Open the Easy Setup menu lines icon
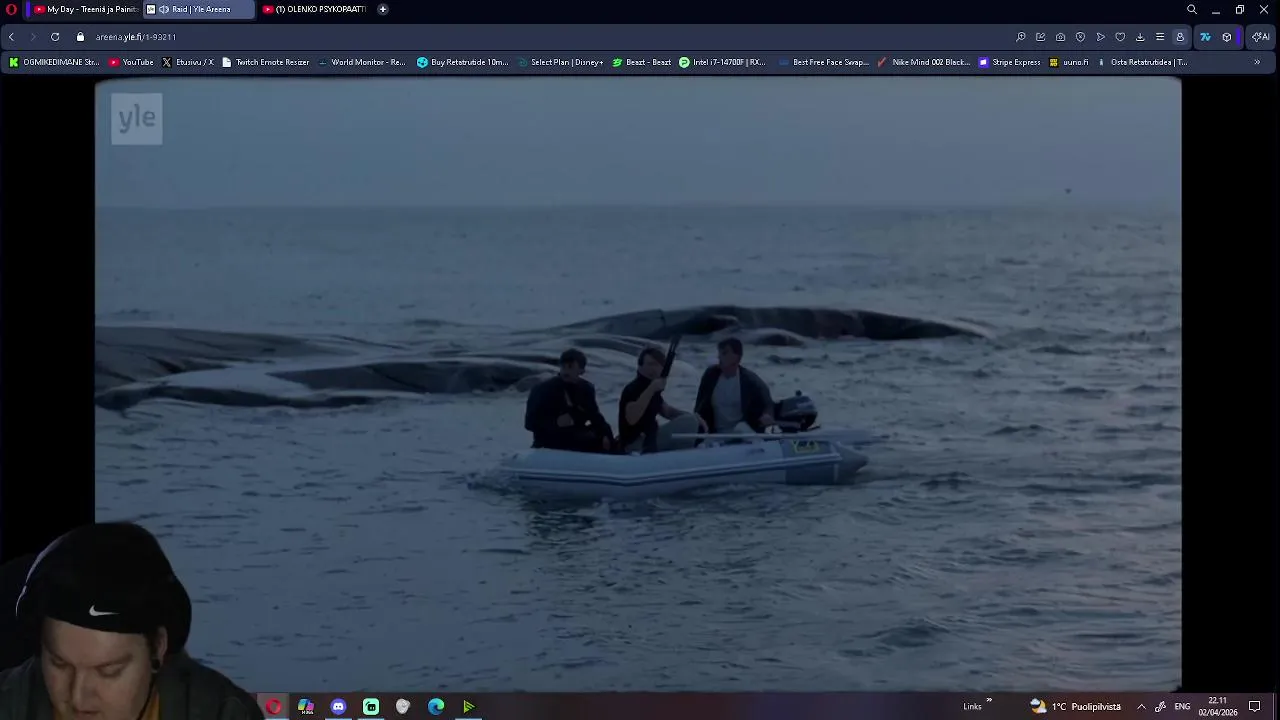 [1160, 37]
